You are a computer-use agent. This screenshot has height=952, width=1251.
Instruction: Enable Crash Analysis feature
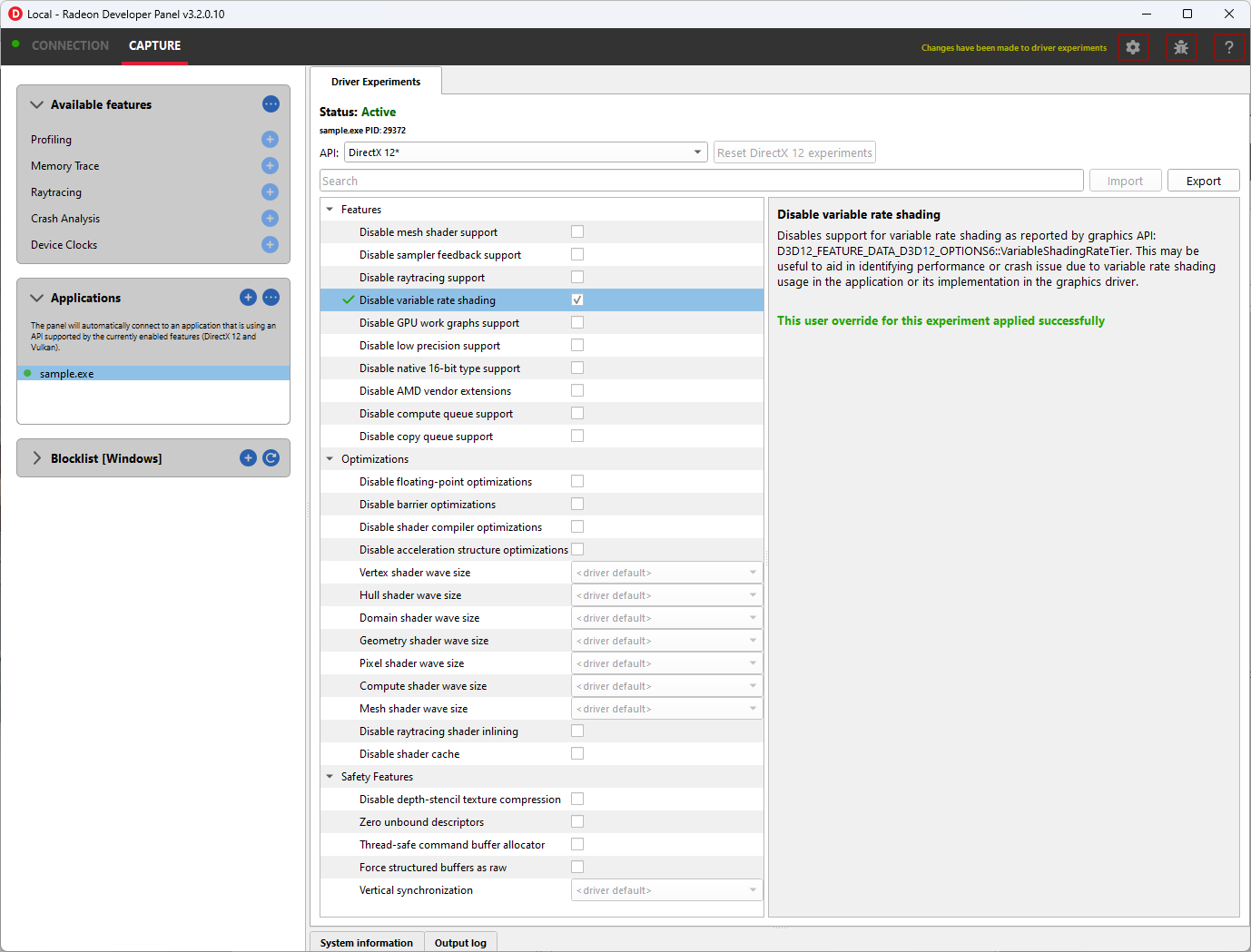pos(270,218)
